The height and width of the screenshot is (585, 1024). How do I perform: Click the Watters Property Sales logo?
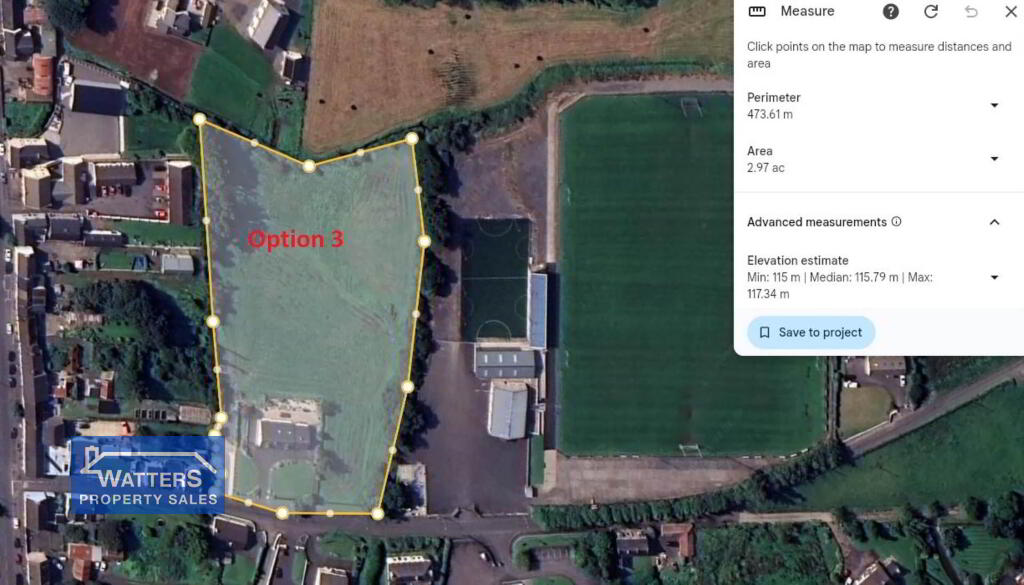(x=148, y=475)
